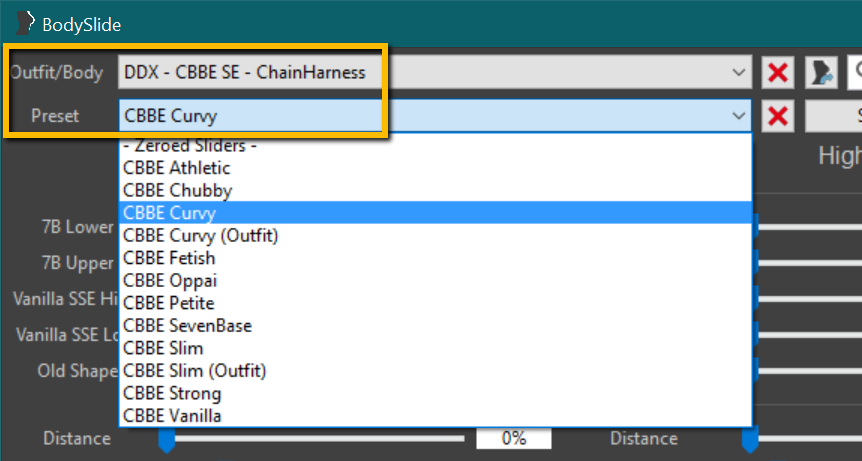This screenshot has height=461, width=862.
Task: Select the Zeroed Sliders preset
Action: click(435, 146)
